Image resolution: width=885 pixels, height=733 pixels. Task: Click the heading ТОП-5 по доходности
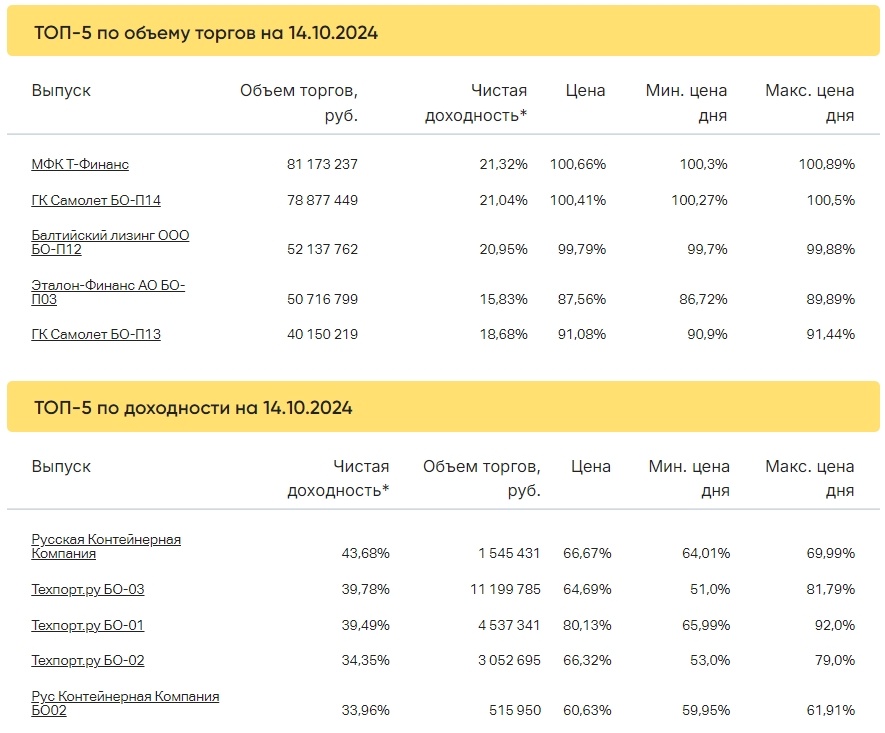pyautogui.click(x=193, y=407)
